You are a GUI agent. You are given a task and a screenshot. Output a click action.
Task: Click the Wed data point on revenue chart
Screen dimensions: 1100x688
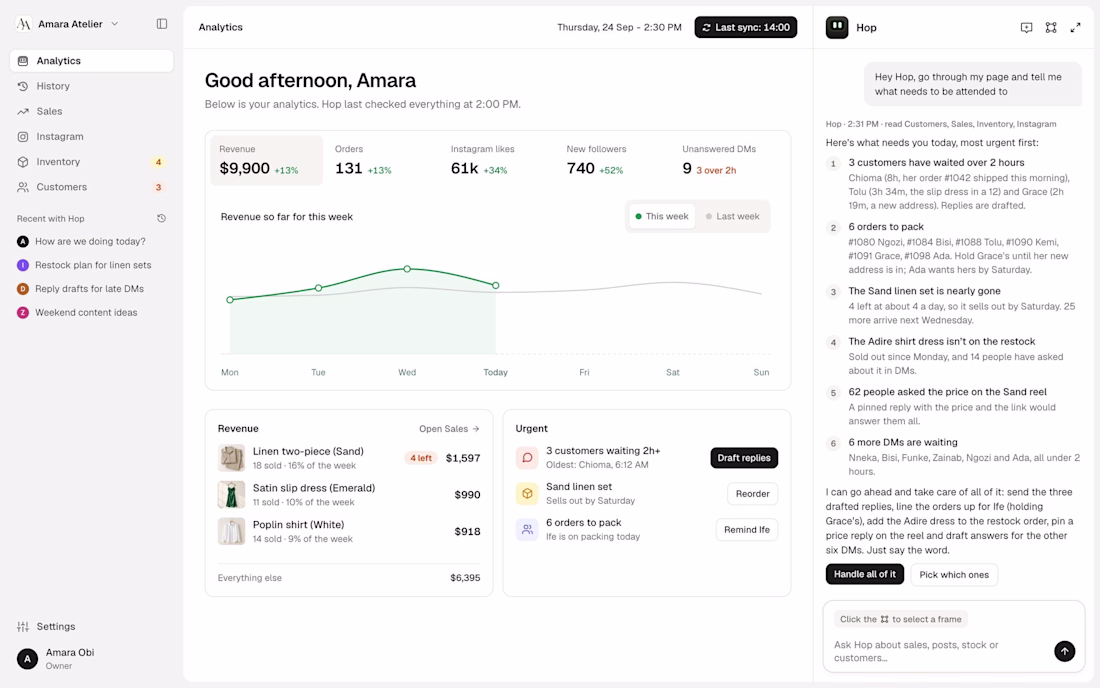coord(407,269)
